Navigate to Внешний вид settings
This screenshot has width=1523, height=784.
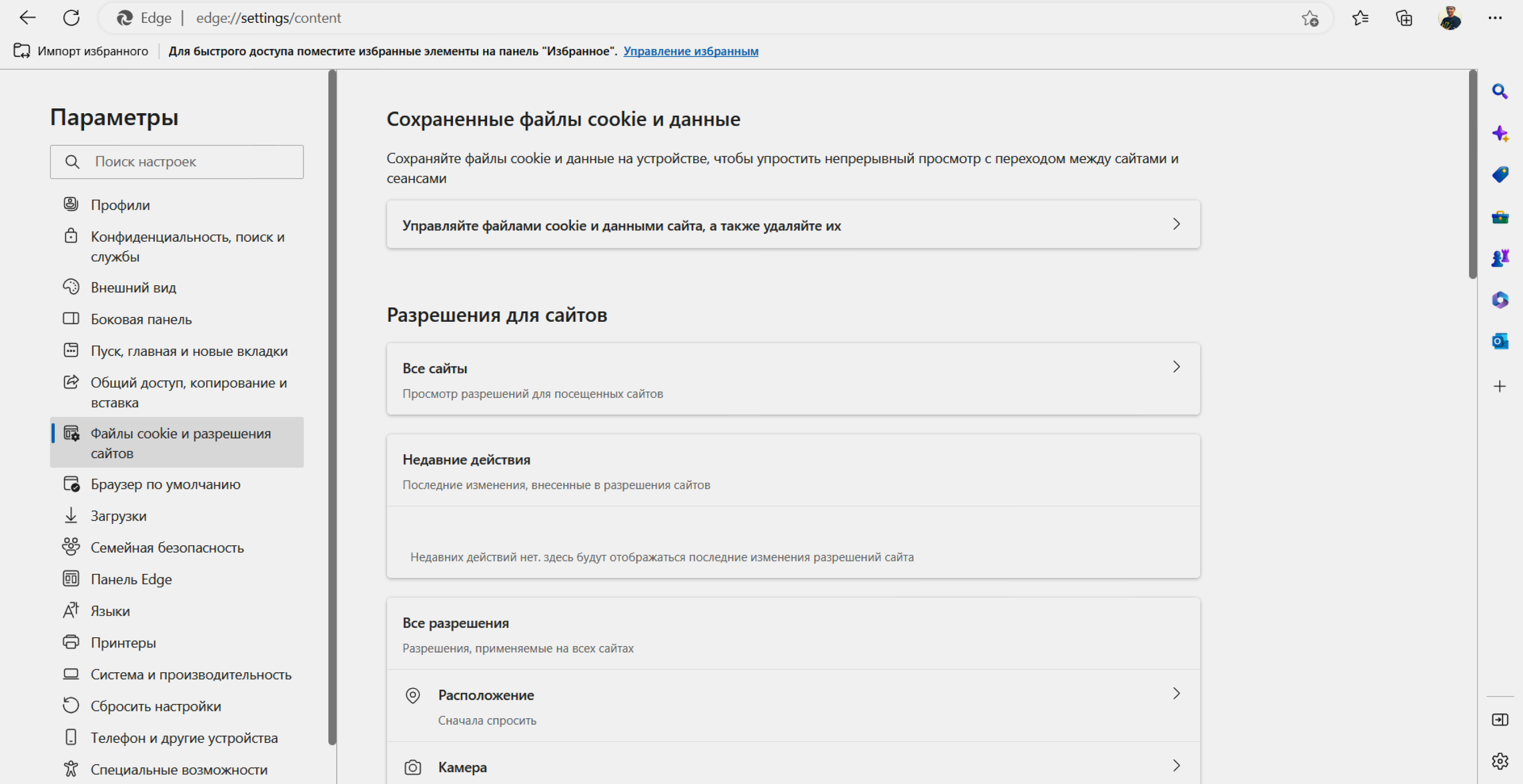tap(134, 287)
